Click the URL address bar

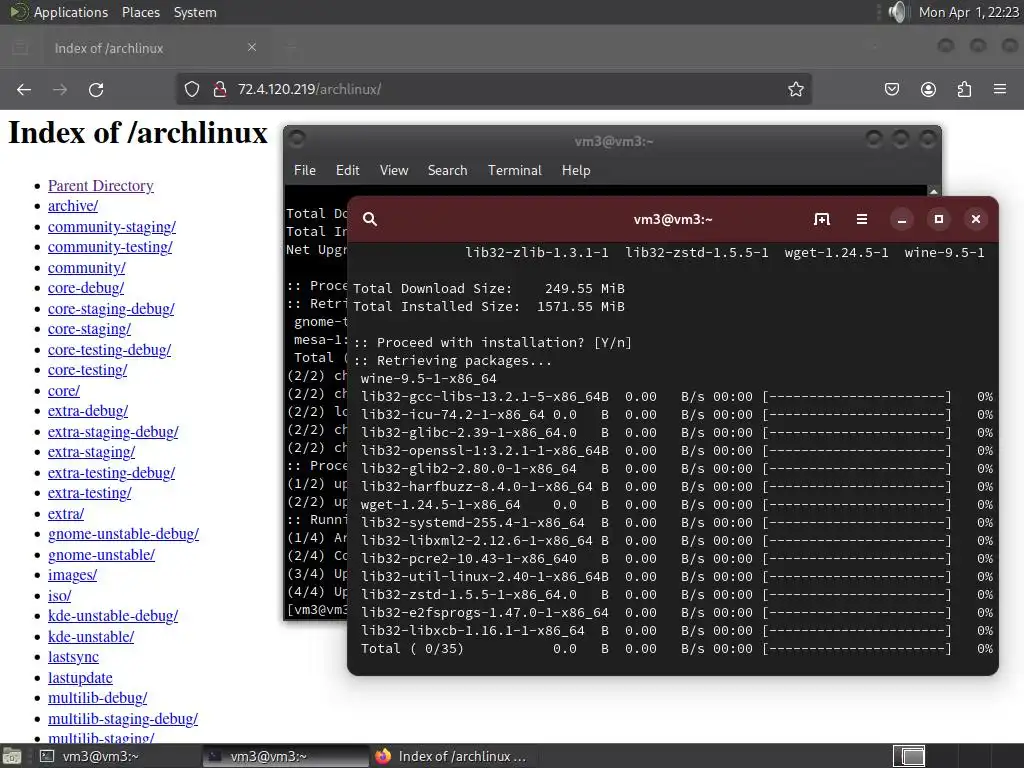[494, 89]
